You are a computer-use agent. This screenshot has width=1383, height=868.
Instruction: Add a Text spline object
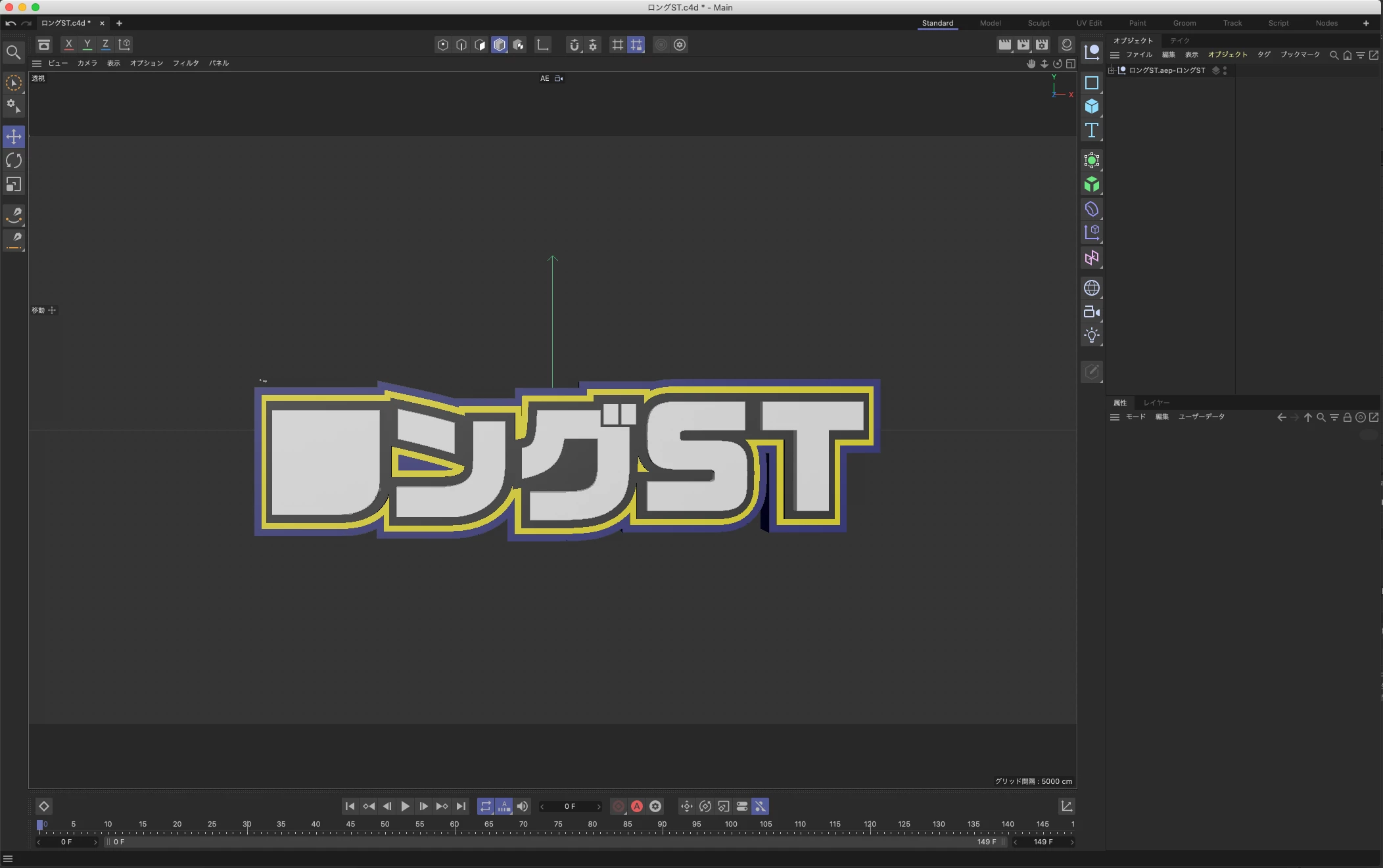(1091, 130)
